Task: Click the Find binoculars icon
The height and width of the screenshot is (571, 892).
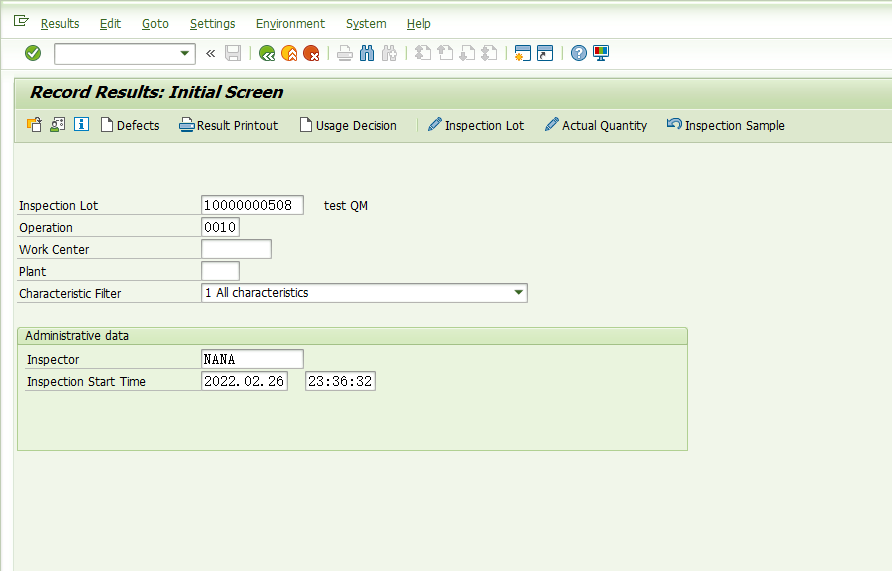Action: pos(367,53)
